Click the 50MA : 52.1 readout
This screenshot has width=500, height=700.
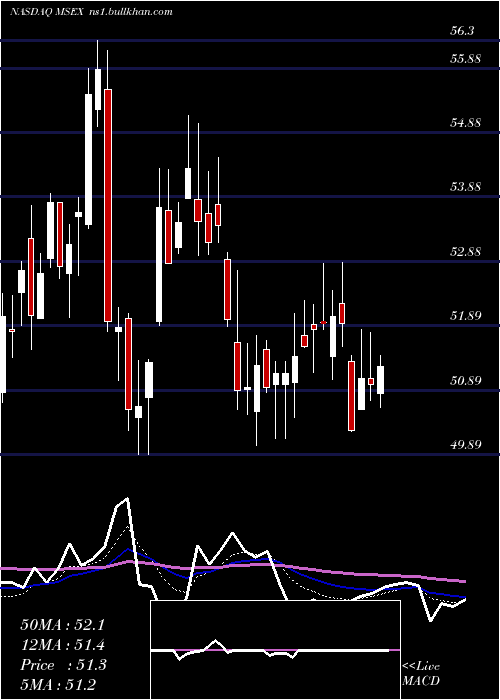(63, 625)
